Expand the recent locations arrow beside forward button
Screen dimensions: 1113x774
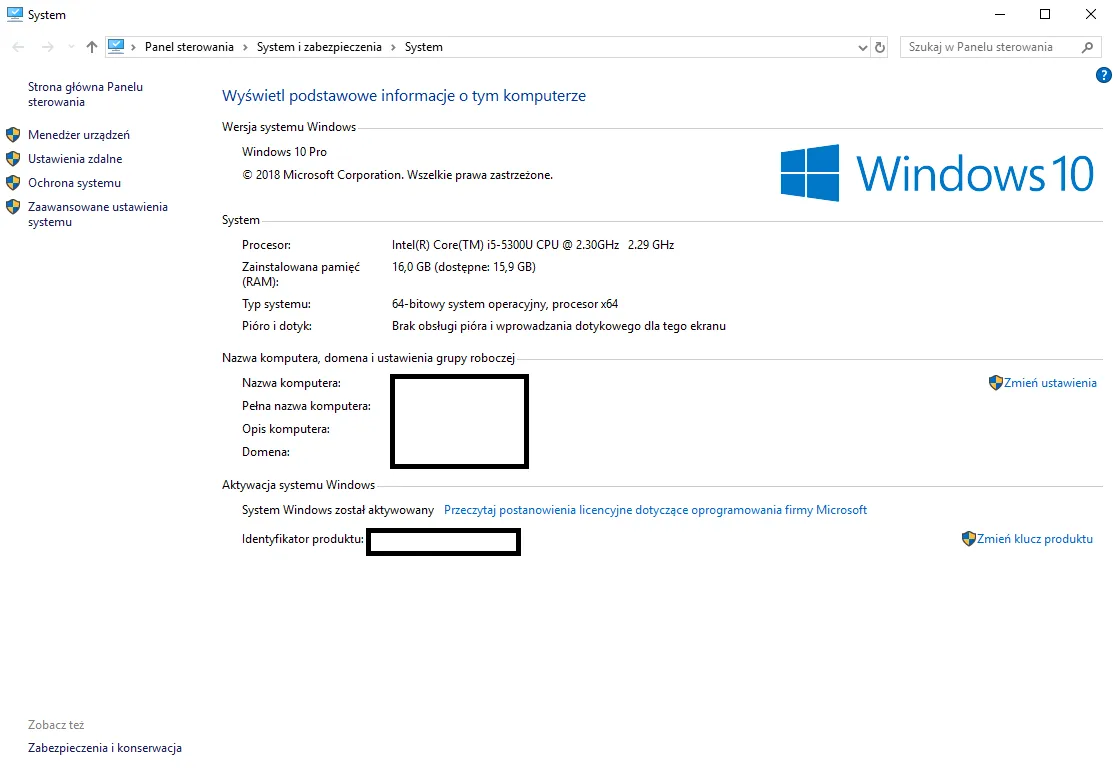(x=70, y=46)
